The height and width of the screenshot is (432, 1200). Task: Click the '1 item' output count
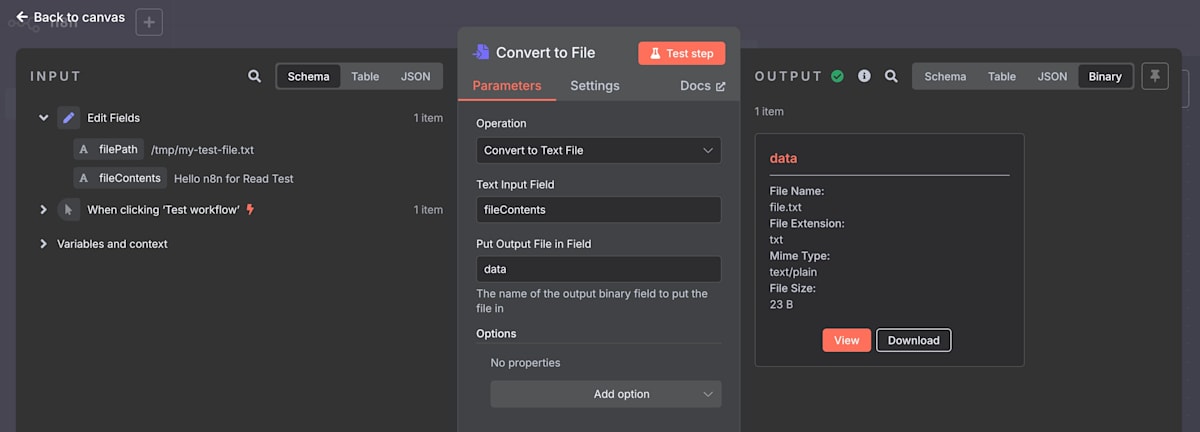770,112
